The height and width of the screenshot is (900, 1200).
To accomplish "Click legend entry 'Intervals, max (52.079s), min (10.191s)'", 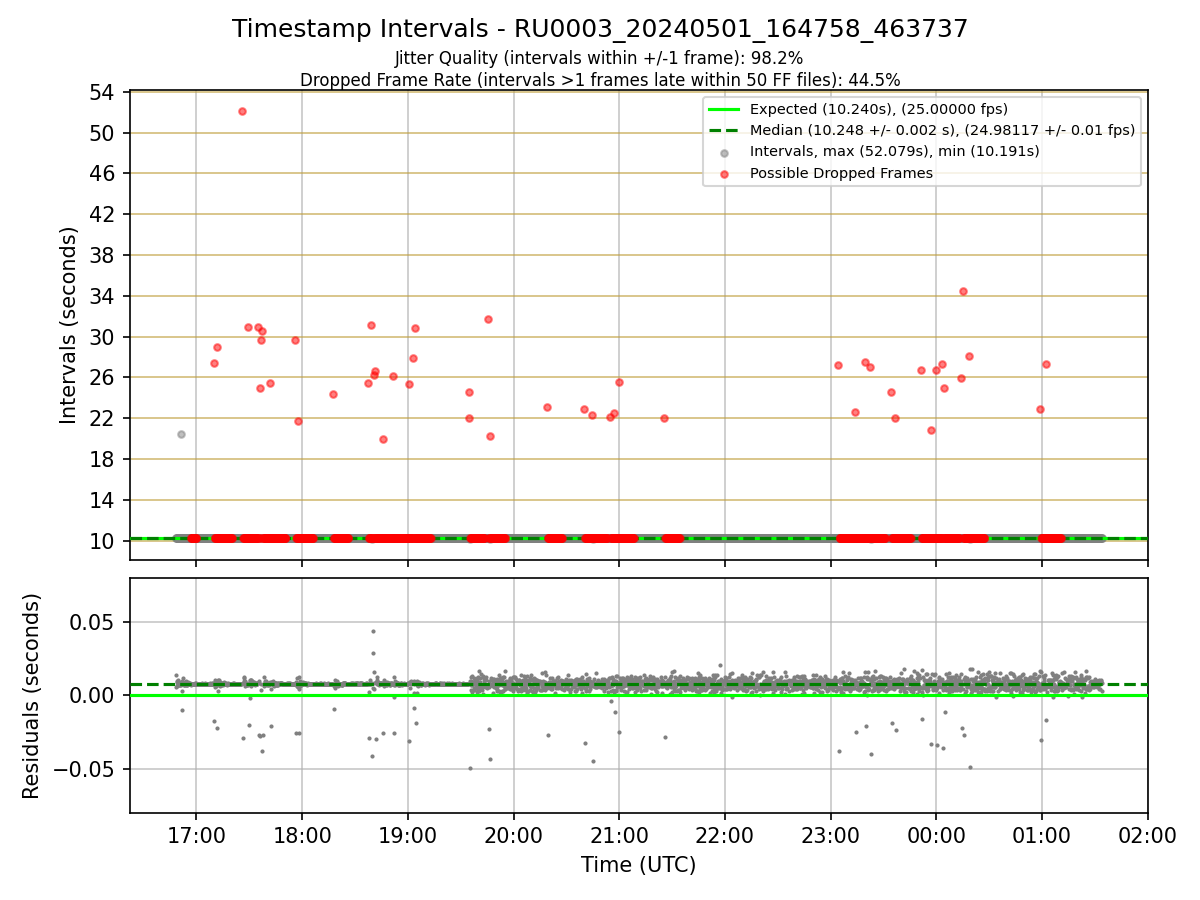I will point(895,151).
